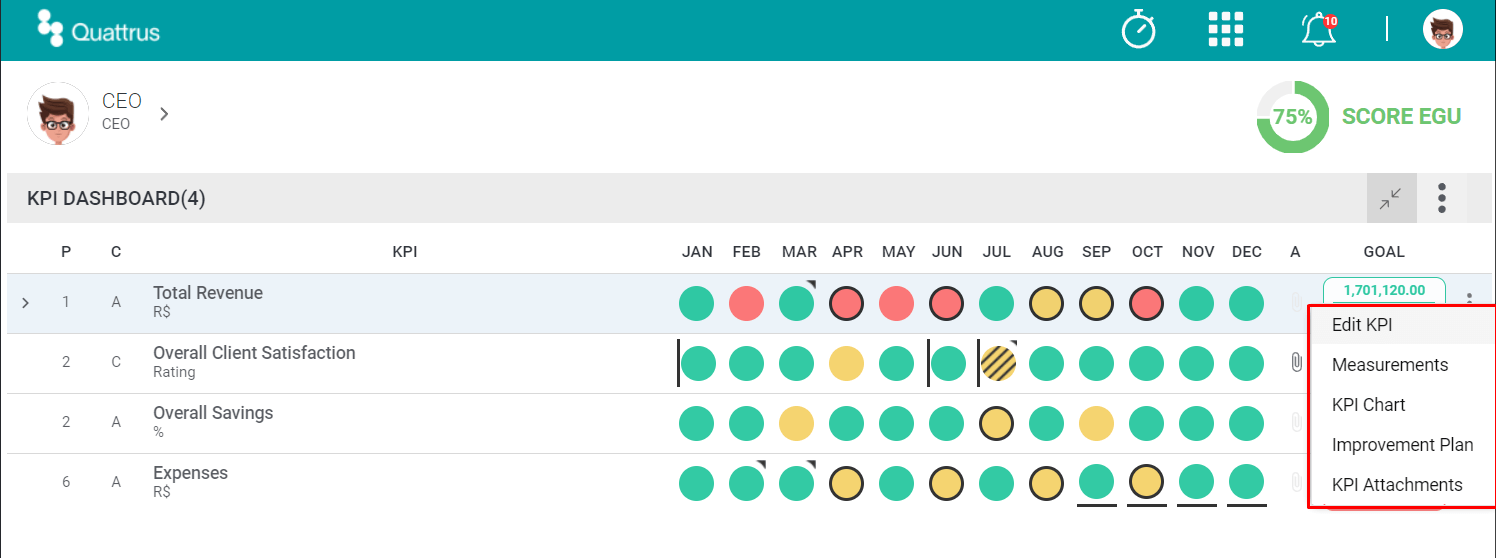Click the attachment paperclip for Client Satisfaction

pyautogui.click(x=1296, y=362)
